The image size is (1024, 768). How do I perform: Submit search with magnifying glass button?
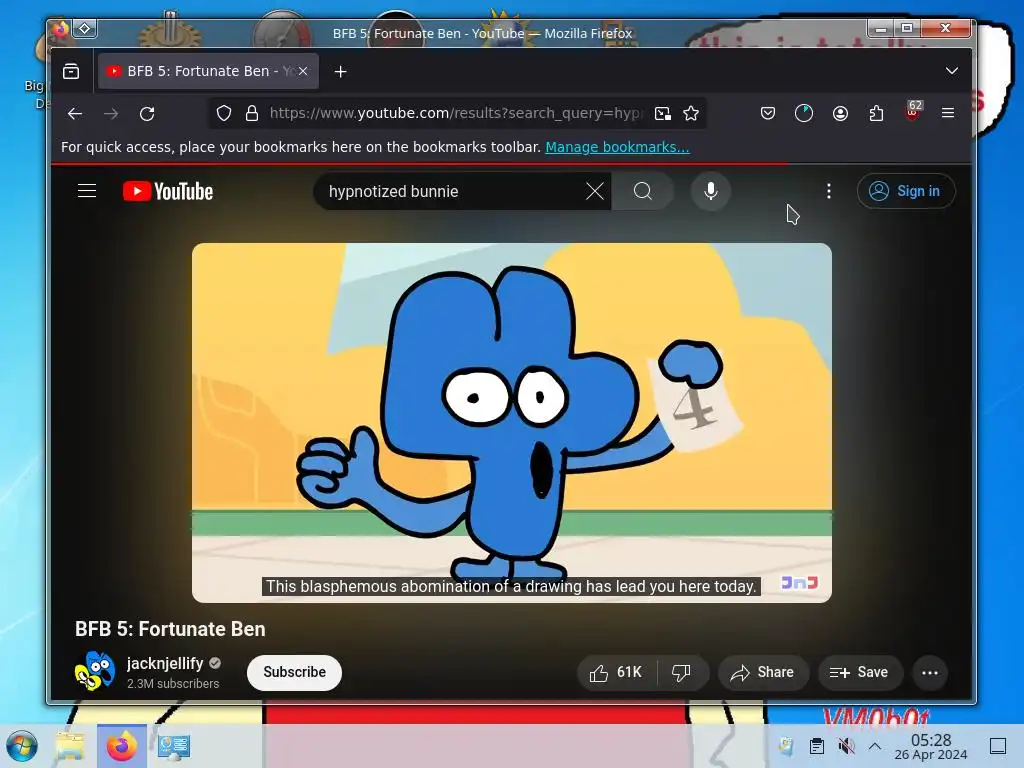[x=643, y=191]
